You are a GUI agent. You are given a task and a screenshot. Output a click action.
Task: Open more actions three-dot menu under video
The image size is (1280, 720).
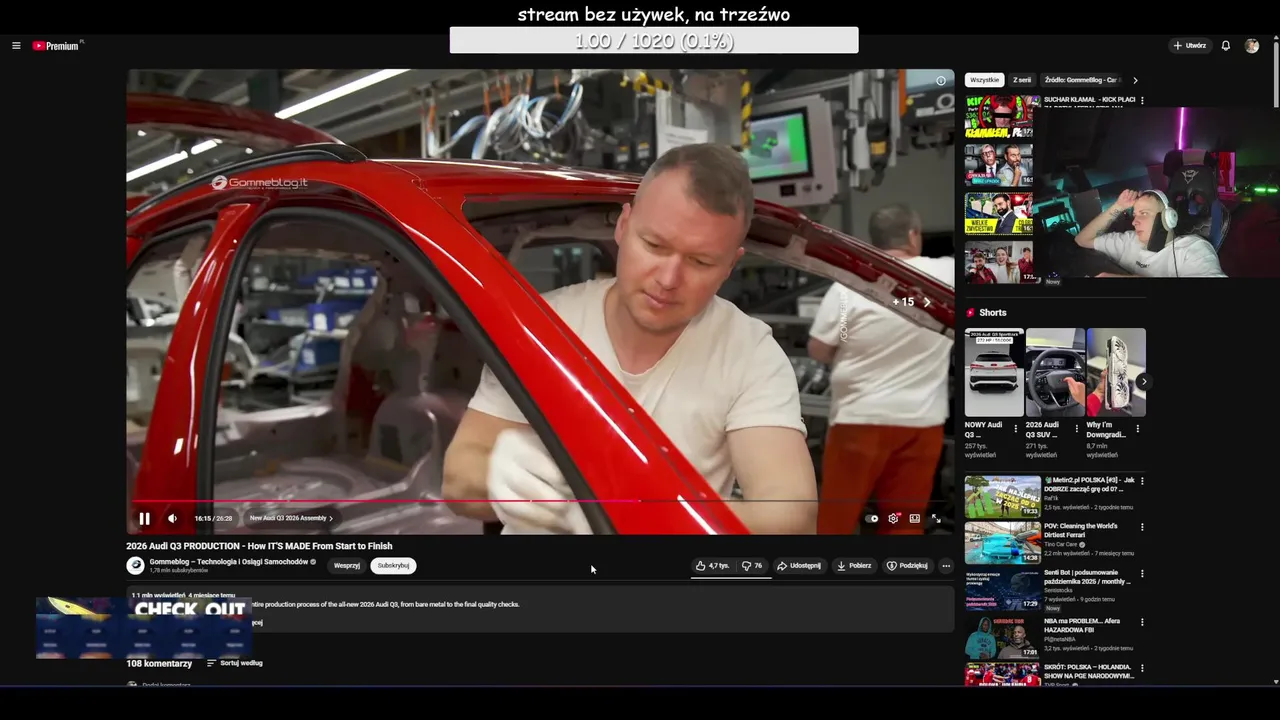click(x=946, y=566)
